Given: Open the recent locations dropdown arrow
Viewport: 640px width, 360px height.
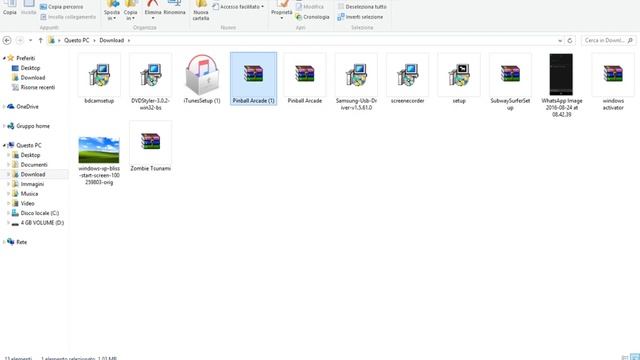Looking at the screenshot, I should pyautogui.click(x=30, y=40).
